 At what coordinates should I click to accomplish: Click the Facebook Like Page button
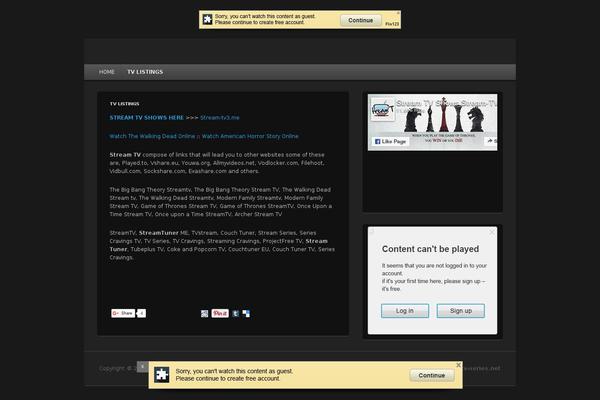tap(390, 141)
